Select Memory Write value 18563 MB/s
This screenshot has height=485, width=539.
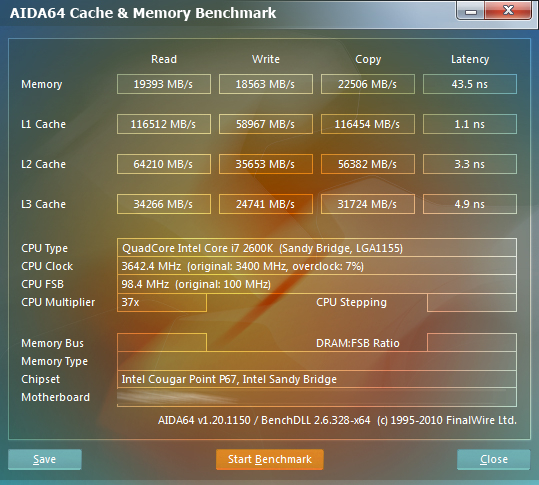[x=266, y=84]
